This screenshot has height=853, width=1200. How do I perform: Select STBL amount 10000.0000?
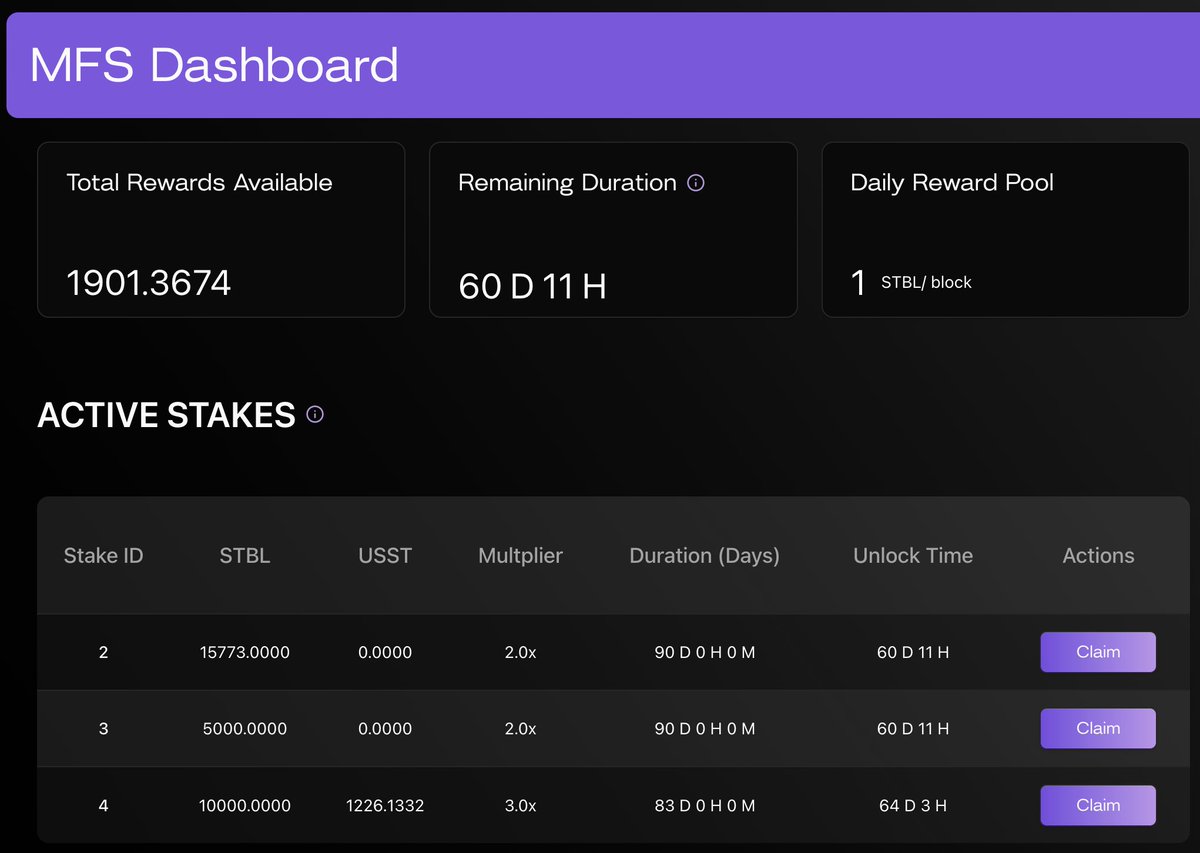(245, 805)
